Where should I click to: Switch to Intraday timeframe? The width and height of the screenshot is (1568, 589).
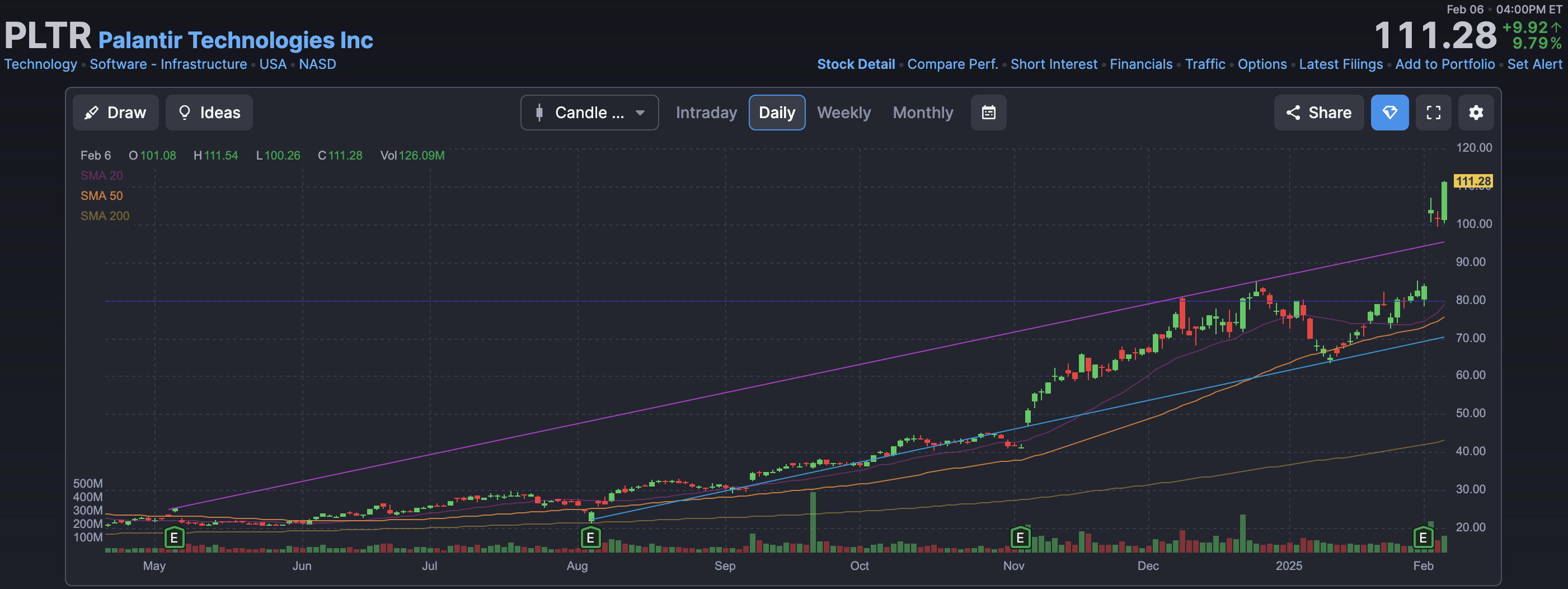tap(706, 113)
